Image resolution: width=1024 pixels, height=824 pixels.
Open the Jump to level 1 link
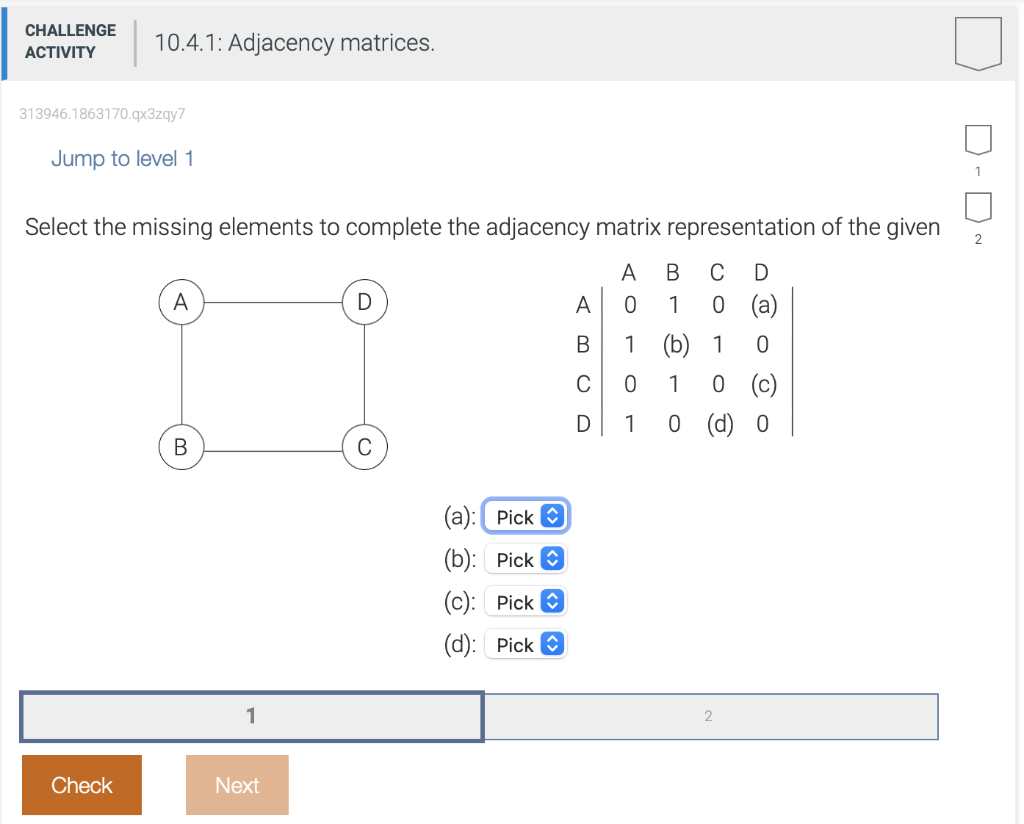122,158
